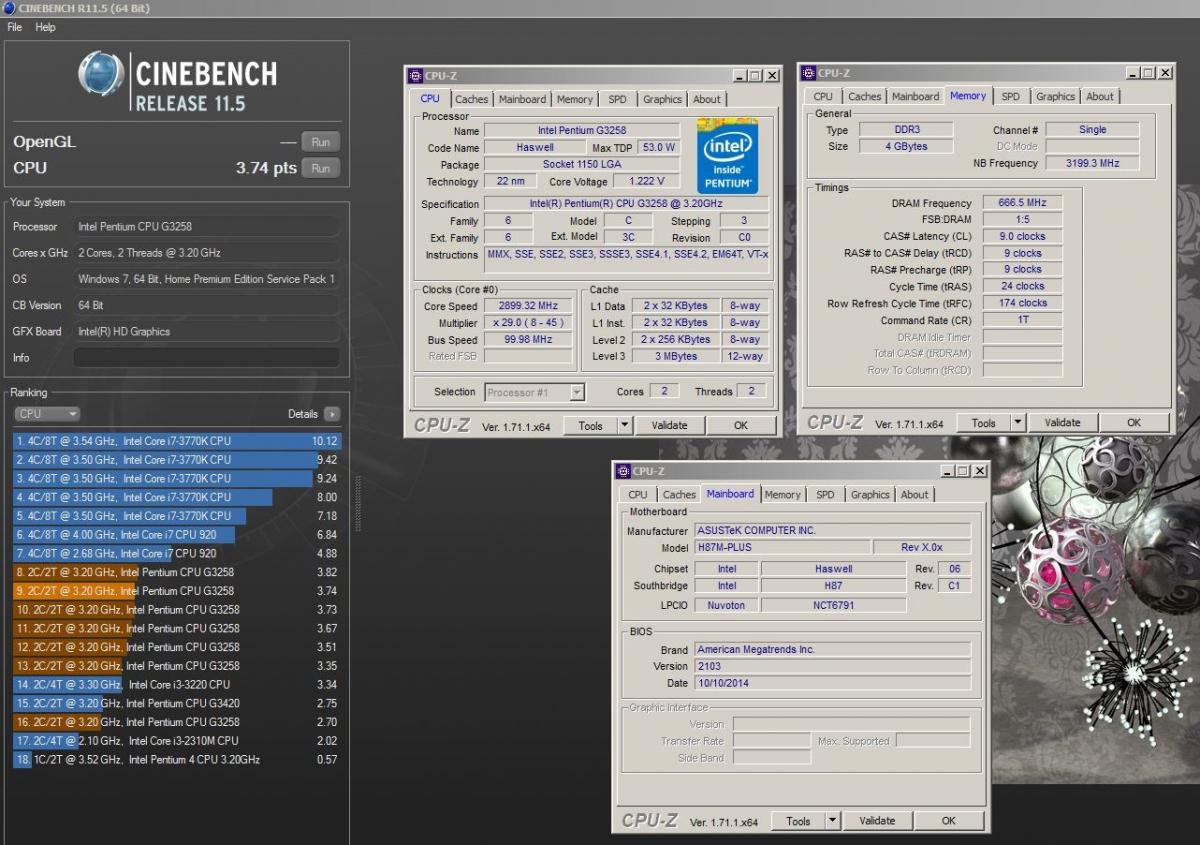Select ranking row 14 Core i3-3220
This screenshot has height=845, width=1200.
point(177,685)
